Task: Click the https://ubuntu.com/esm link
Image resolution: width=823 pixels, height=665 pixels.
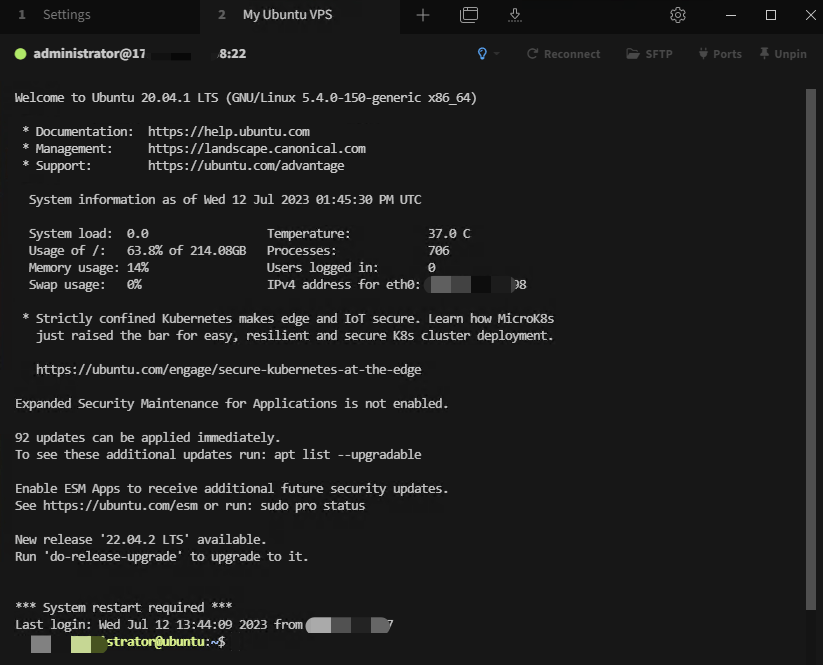Action: [120, 505]
